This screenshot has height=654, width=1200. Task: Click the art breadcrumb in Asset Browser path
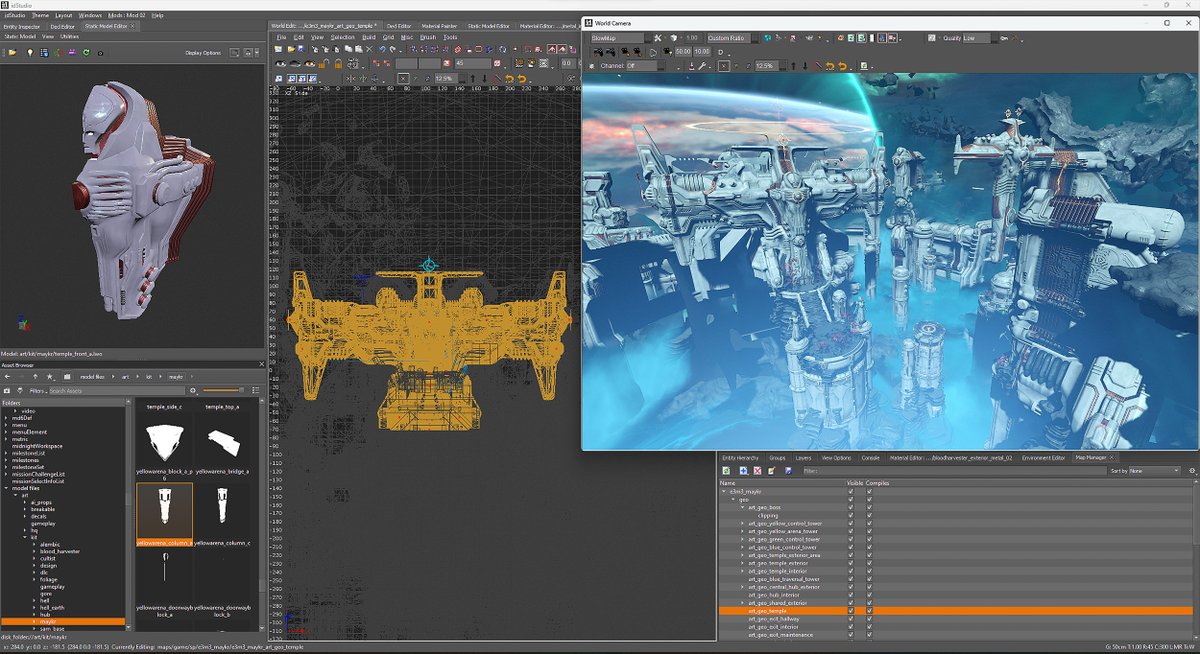126,377
